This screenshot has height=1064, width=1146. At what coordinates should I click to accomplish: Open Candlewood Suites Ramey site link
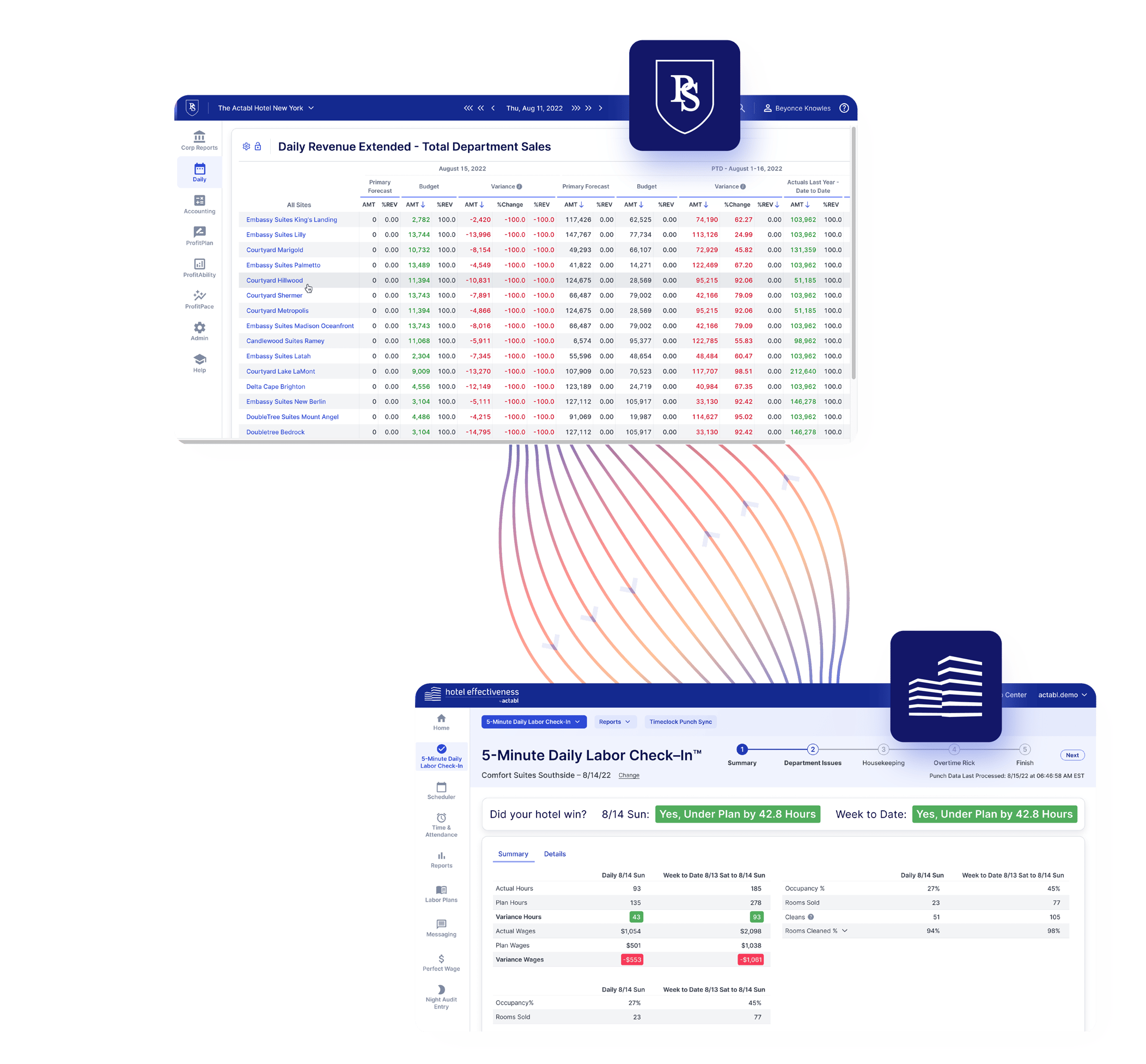point(285,341)
